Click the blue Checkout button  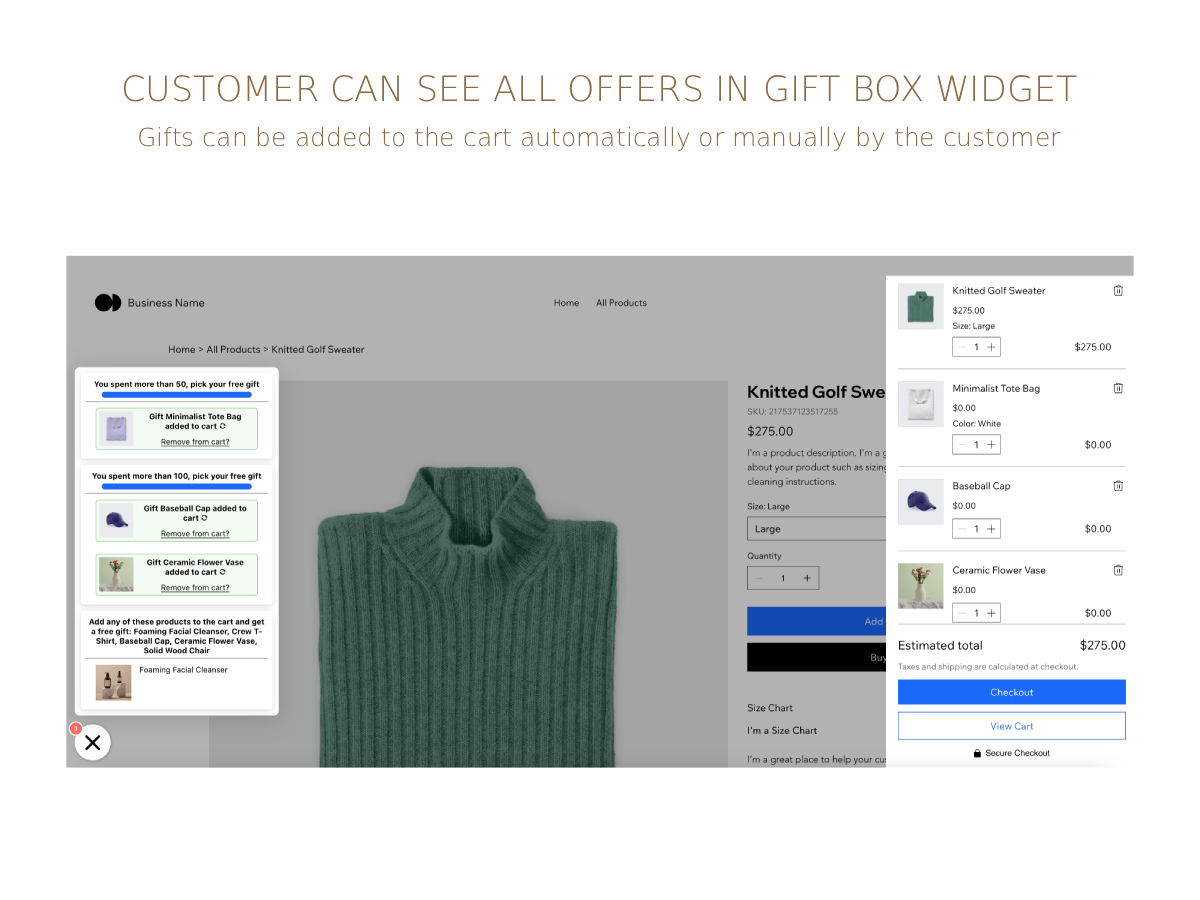[x=1011, y=692]
